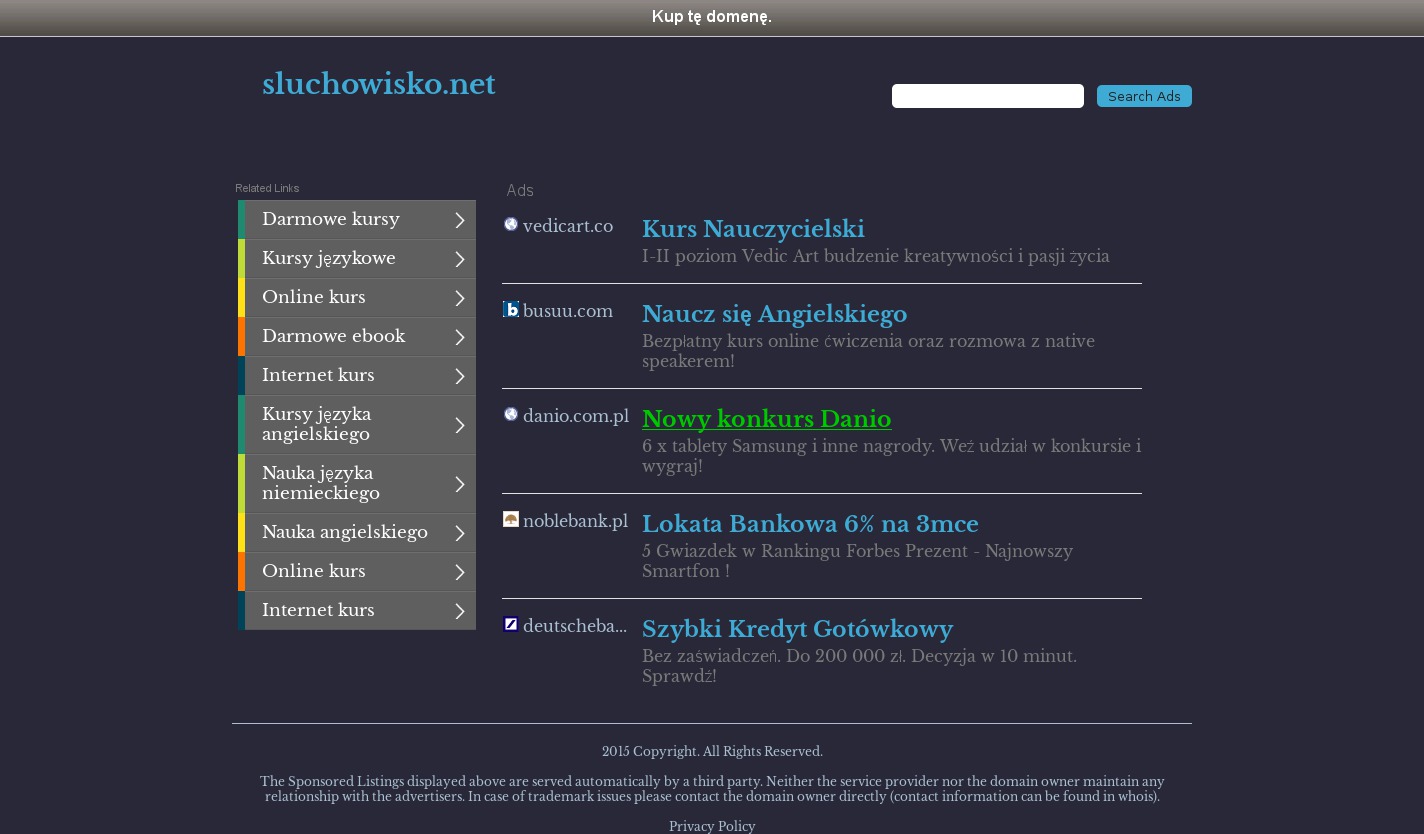
Task: Click the noblebank.pl favicon icon
Action: 511,520
